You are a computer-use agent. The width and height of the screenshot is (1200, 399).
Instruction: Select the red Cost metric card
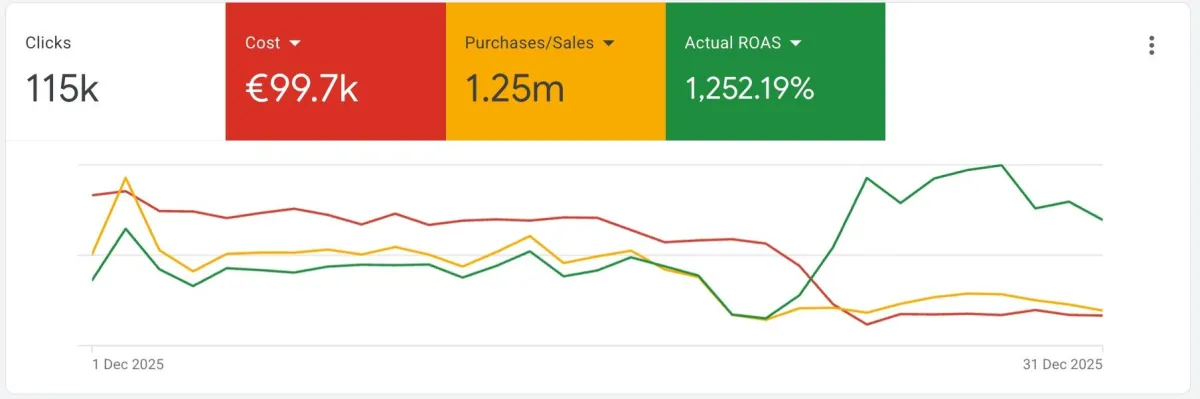335,71
